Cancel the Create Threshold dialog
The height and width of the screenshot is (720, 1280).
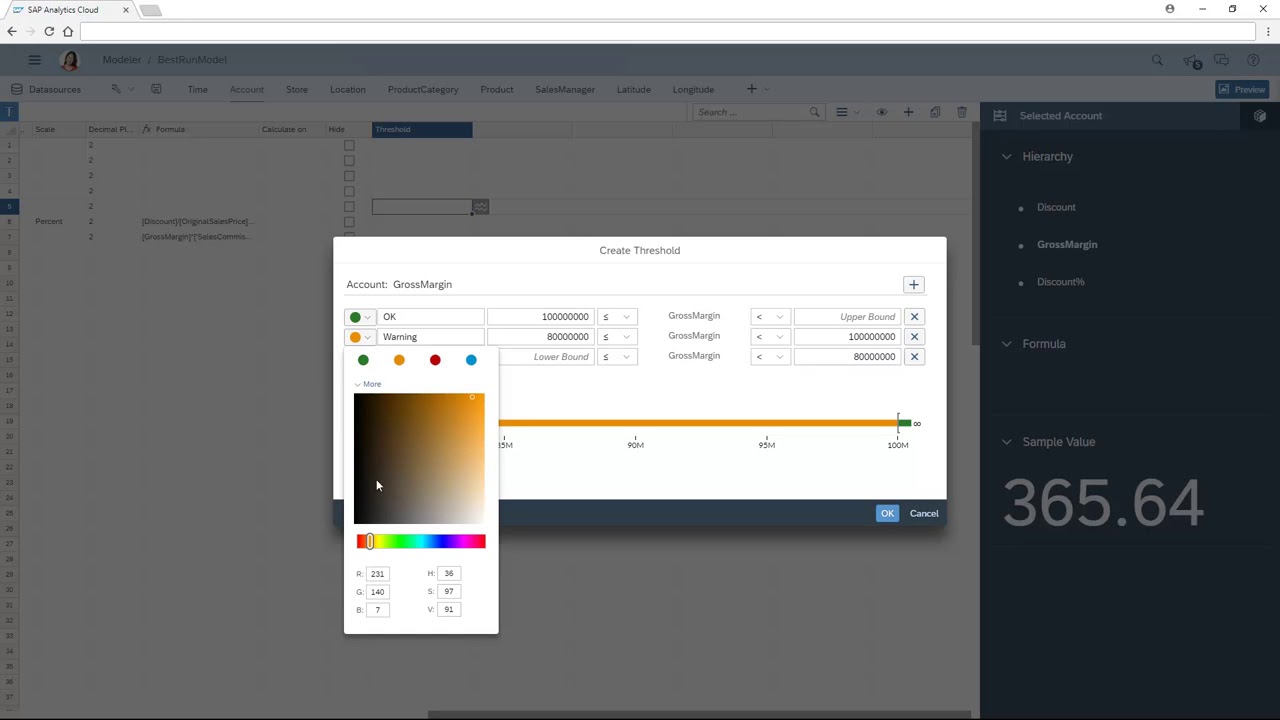(924, 514)
